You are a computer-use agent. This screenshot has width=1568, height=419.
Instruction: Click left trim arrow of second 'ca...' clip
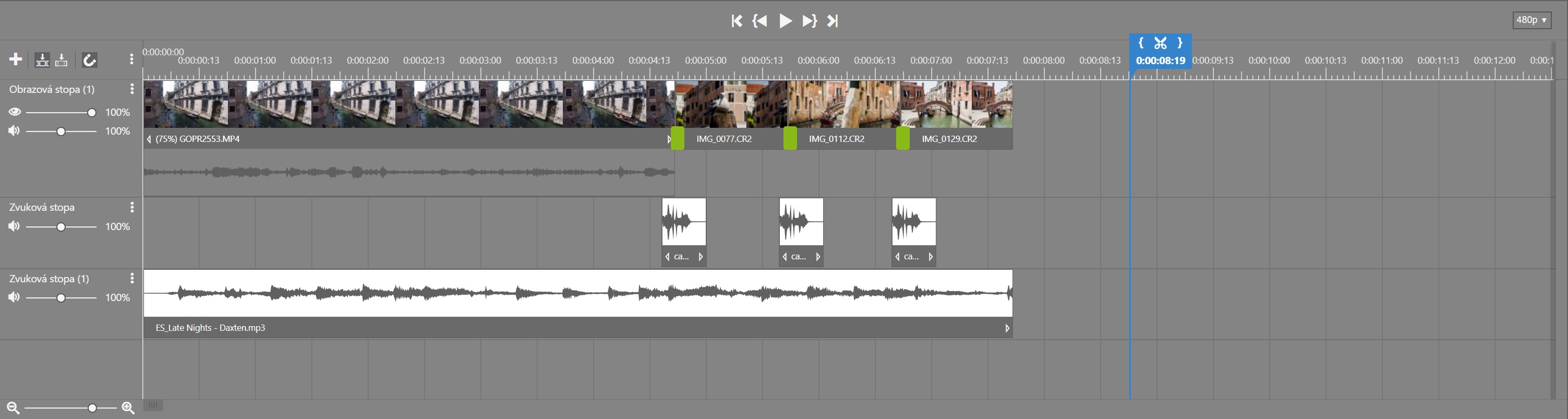(785, 257)
